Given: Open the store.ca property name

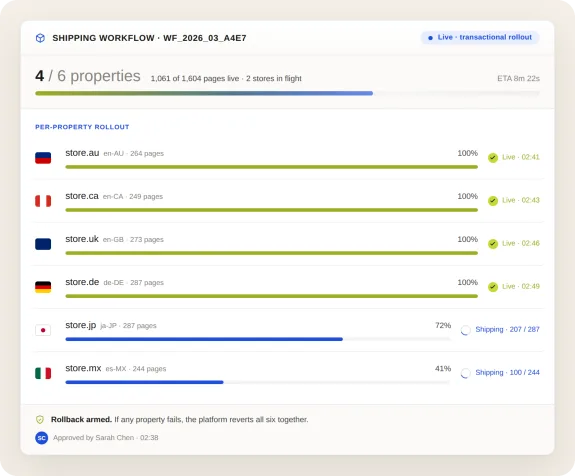Looking at the screenshot, I should coord(82,196).
